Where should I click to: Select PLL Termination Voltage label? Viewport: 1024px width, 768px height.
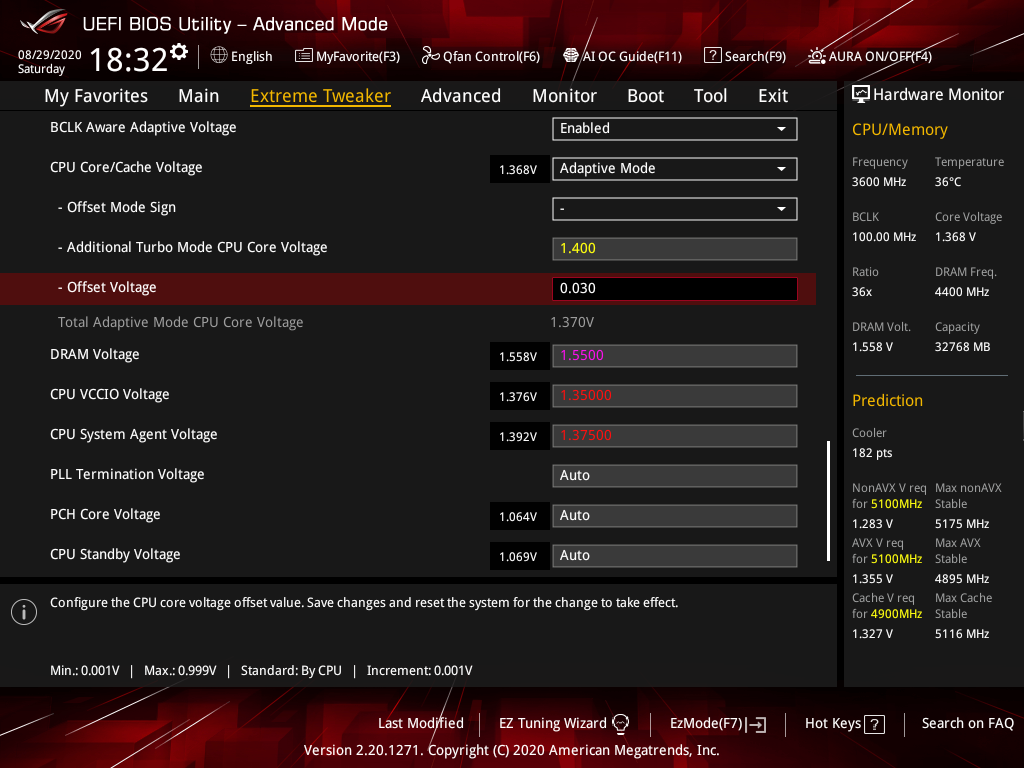(x=127, y=474)
